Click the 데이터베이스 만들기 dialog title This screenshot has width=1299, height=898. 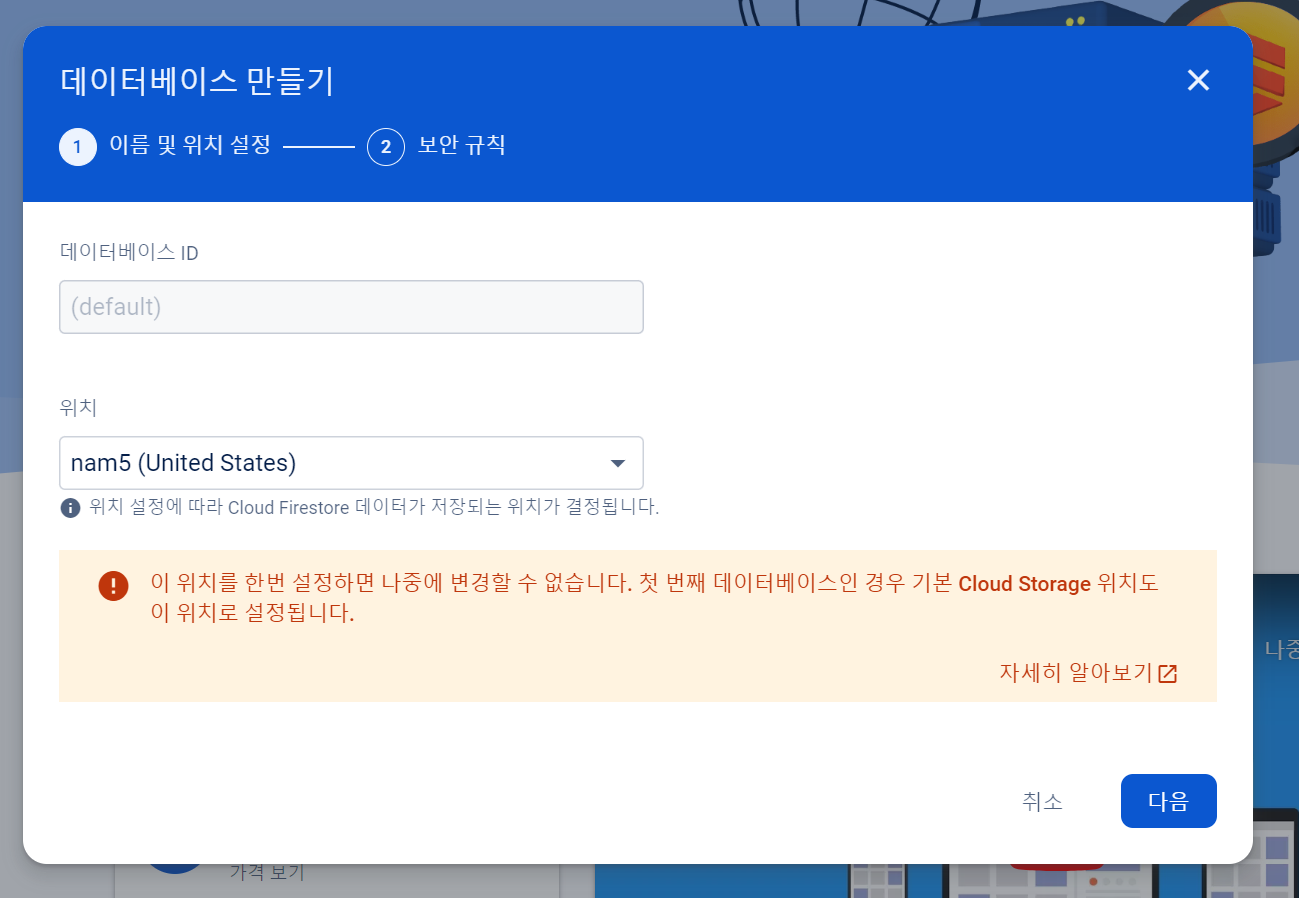197,81
